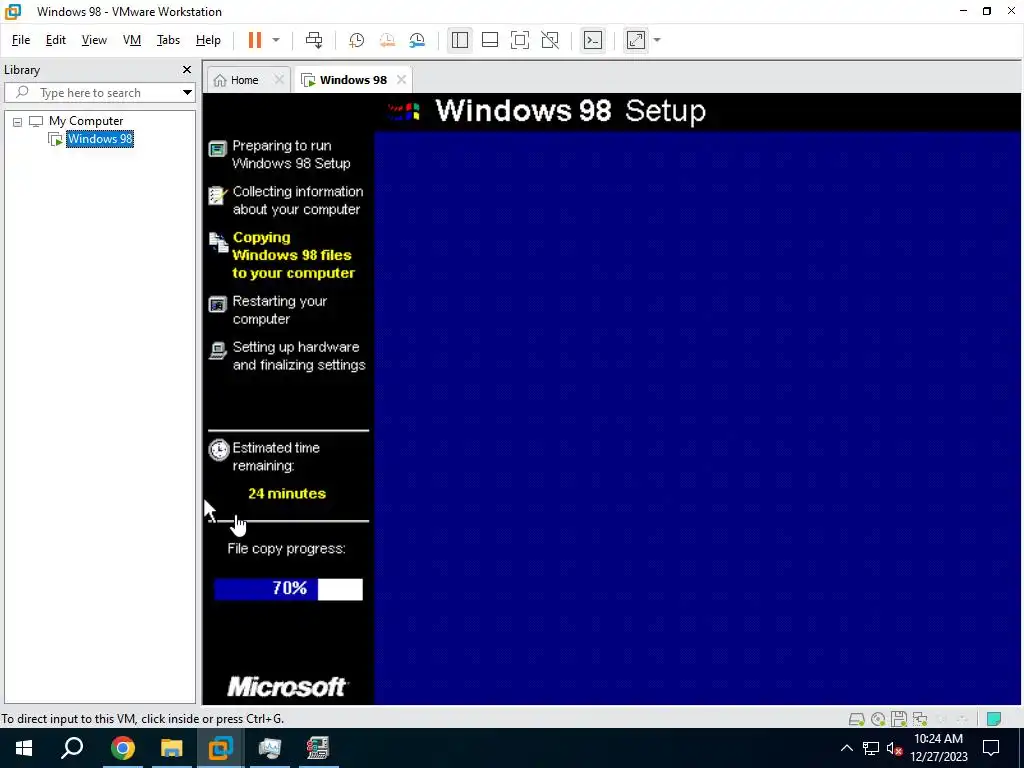The width and height of the screenshot is (1024, 768).
Task: Click the Windows 98 Setup logo flag
Action: 404,112
